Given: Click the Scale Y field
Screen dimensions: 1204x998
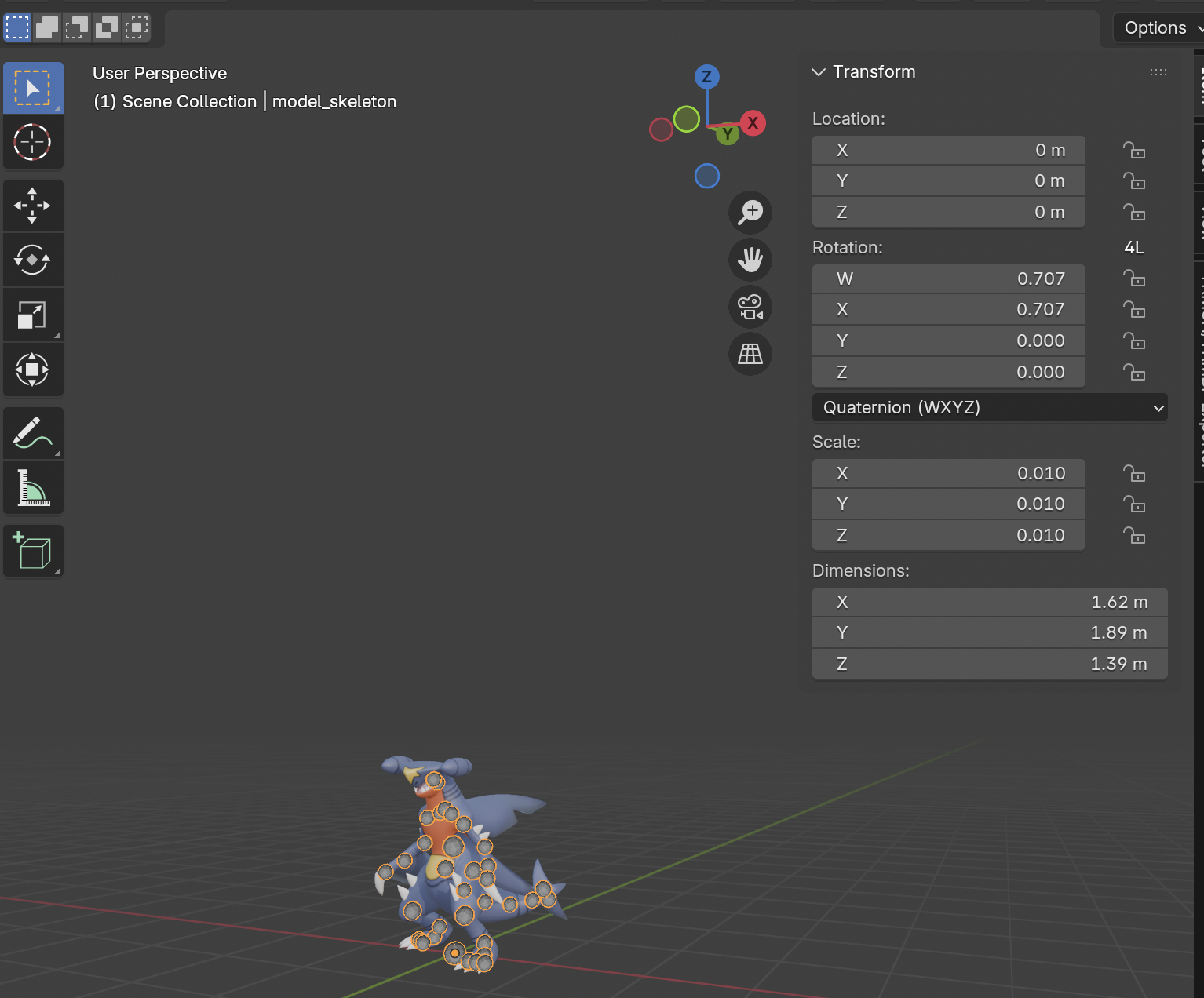Looking at the screenshot, I should 949,504.
